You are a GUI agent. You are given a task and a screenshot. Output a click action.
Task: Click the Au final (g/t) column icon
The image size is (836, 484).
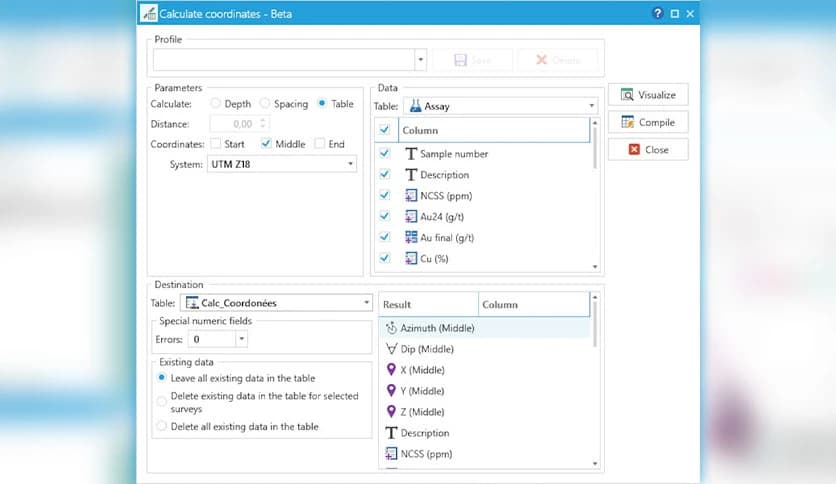point(411,238)
